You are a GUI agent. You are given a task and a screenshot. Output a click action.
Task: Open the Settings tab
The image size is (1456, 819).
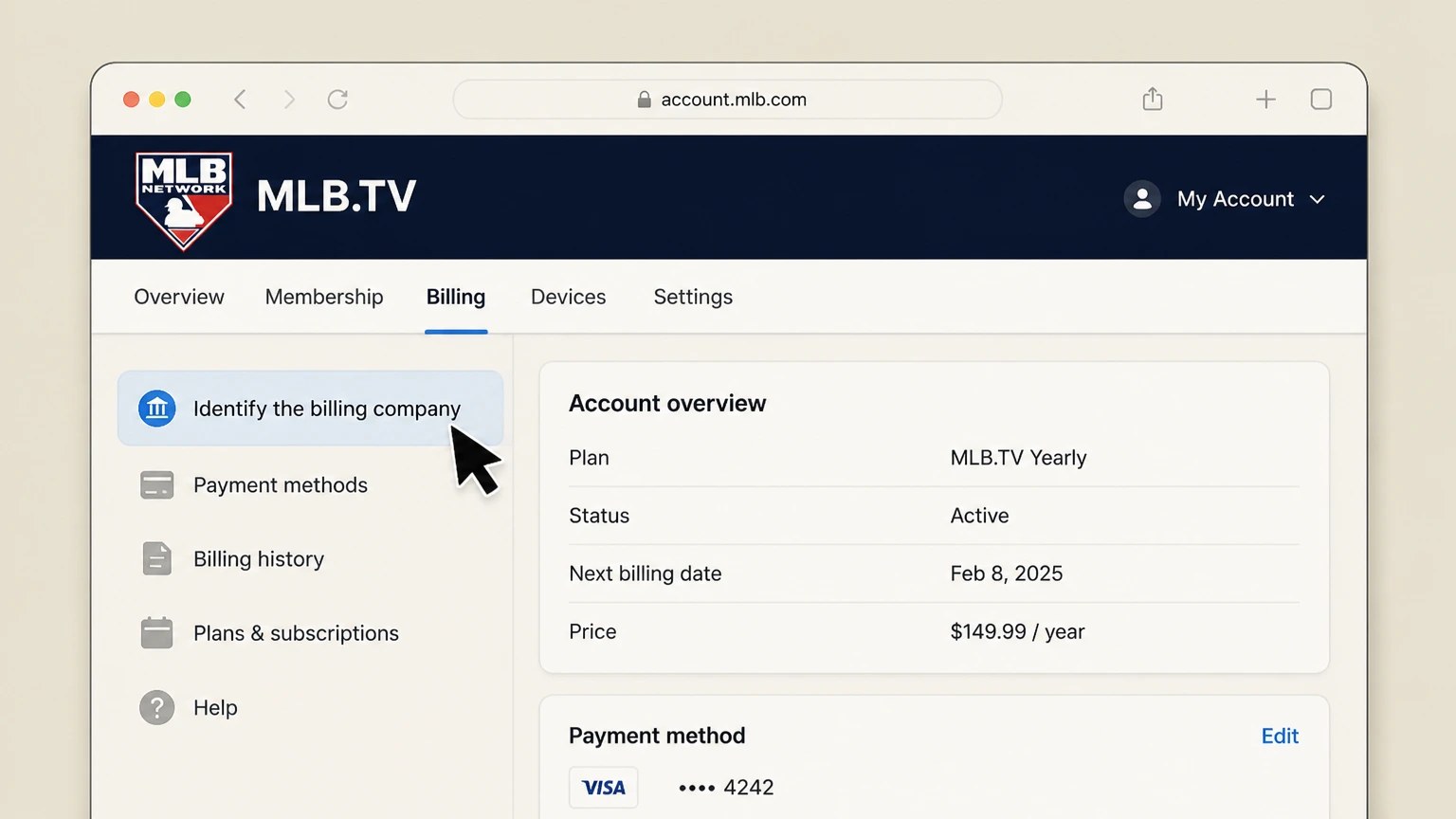tap(693, 297)
